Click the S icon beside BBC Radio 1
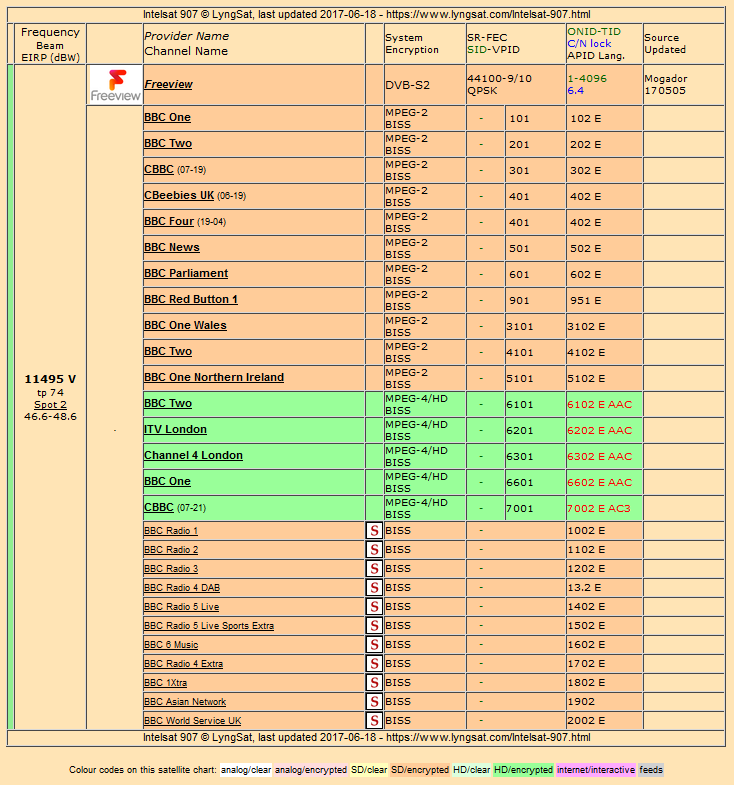Screen dimensions: 734x785 tap(374, 531)
